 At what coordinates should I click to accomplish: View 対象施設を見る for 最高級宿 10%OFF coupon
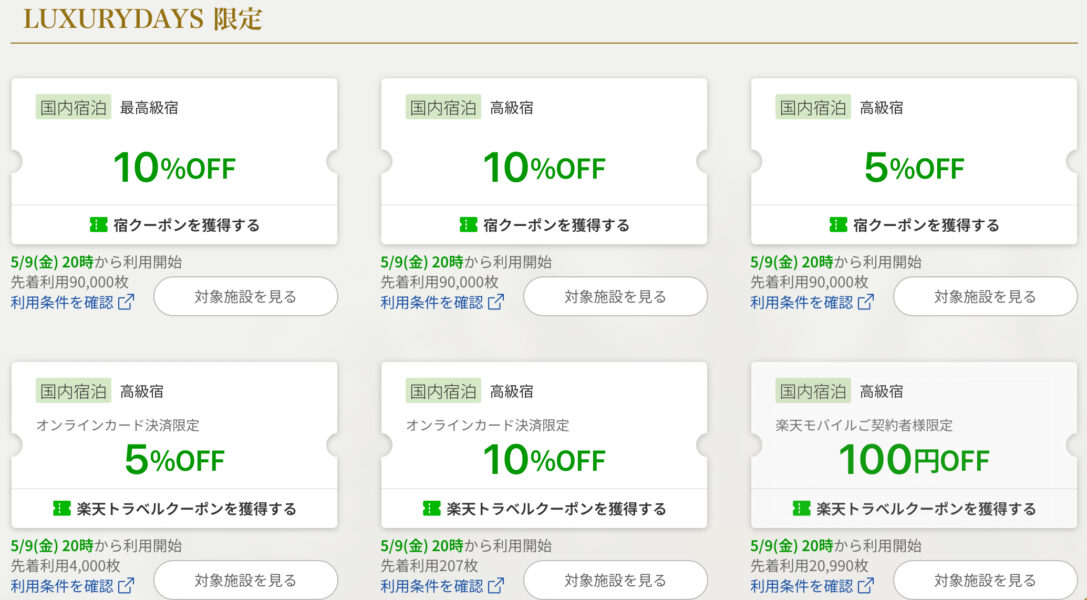pyautogui.click(x=245, y=297)
